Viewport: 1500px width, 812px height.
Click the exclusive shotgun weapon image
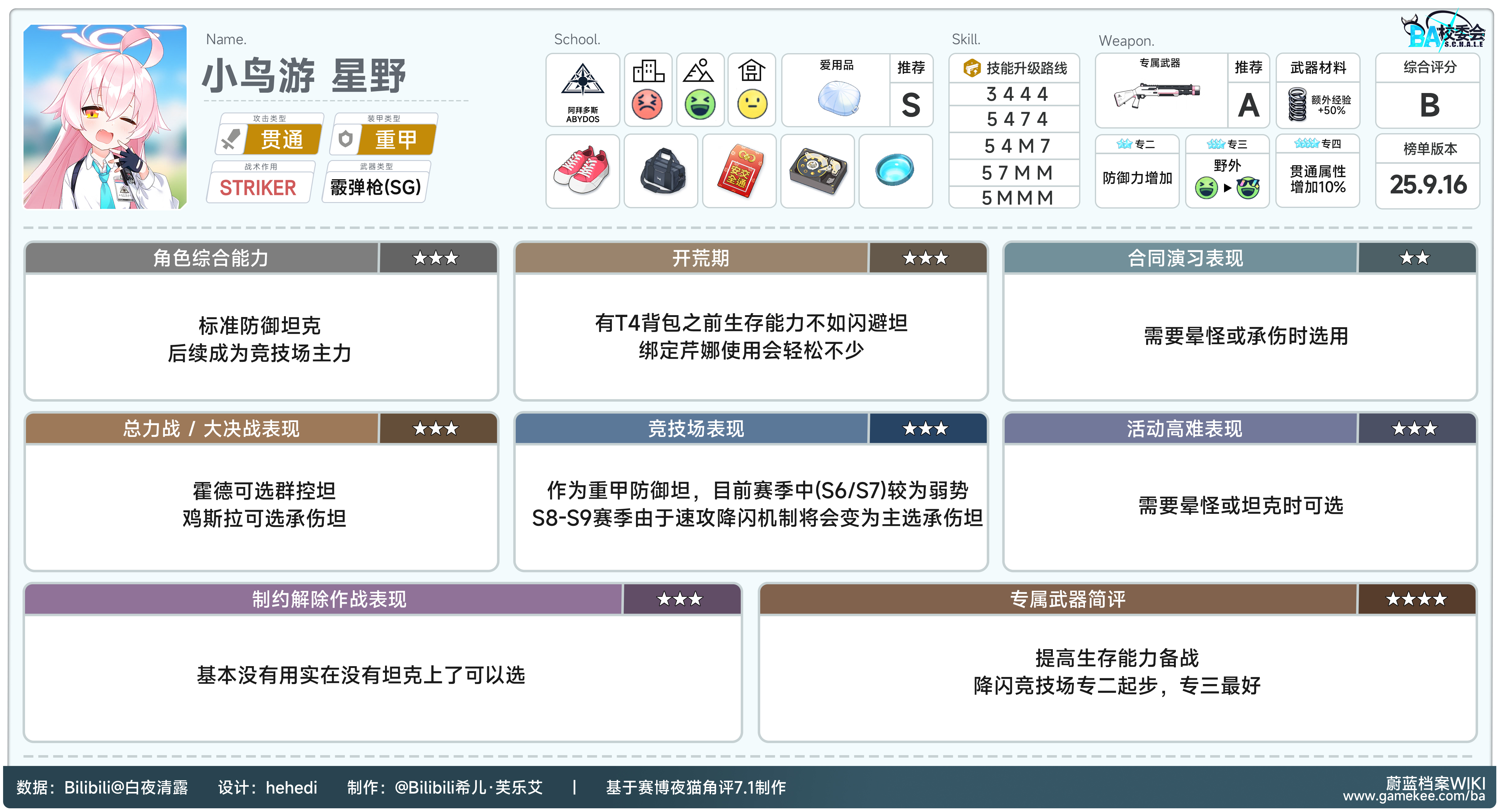coord(1157,95)
